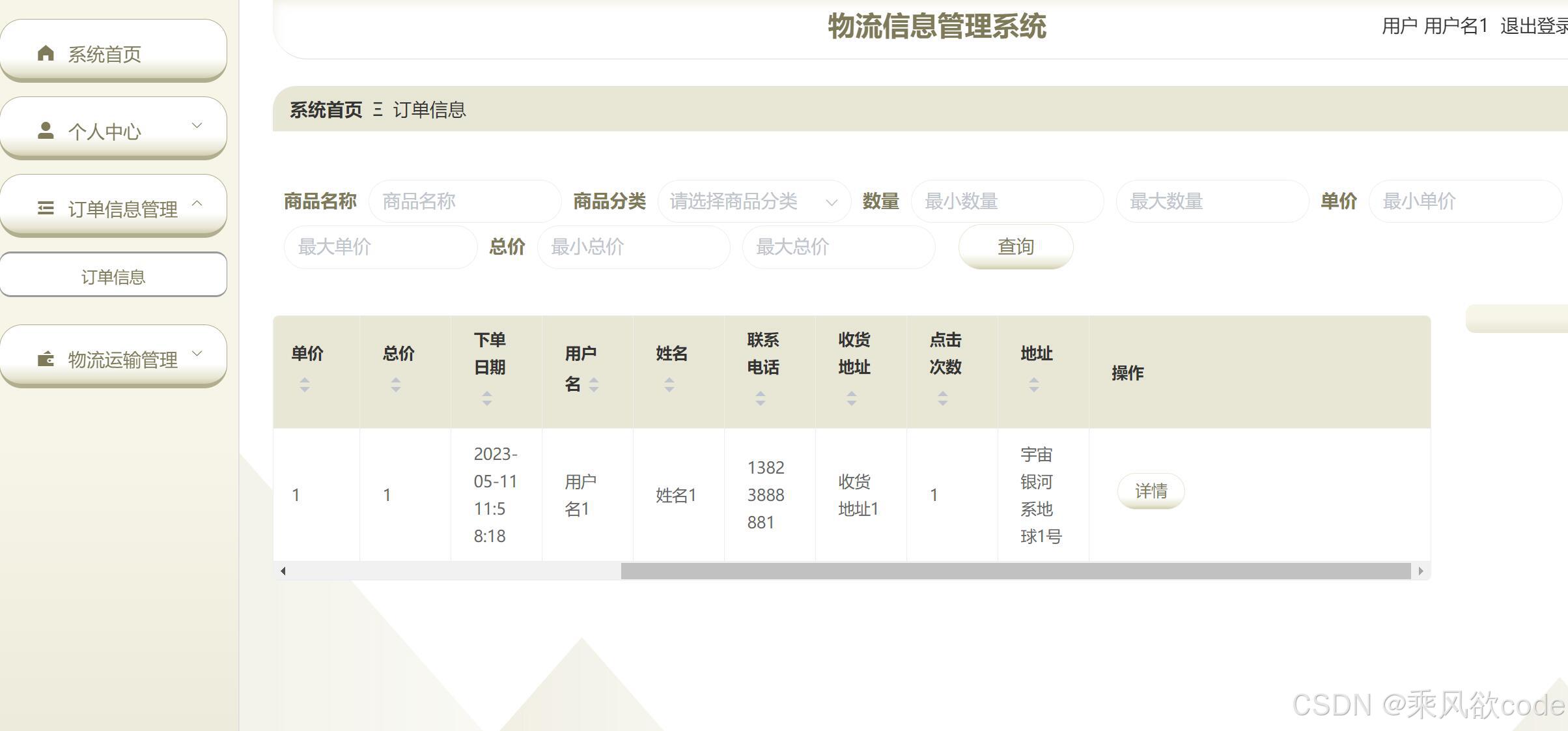The width and height of the screenshot is (1568, 731).
Task: Click the wallet icon in 物流运输管理
Action: 46,358
